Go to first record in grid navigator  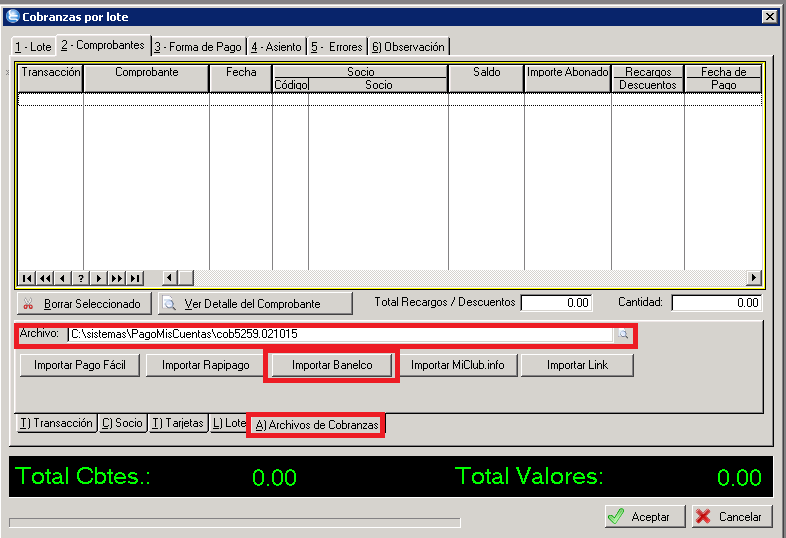click(x=27, y=278)
